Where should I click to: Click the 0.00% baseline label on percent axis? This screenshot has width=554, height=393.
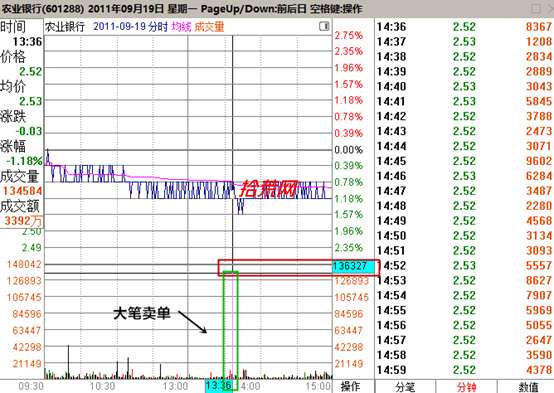[x=349, y=150]
